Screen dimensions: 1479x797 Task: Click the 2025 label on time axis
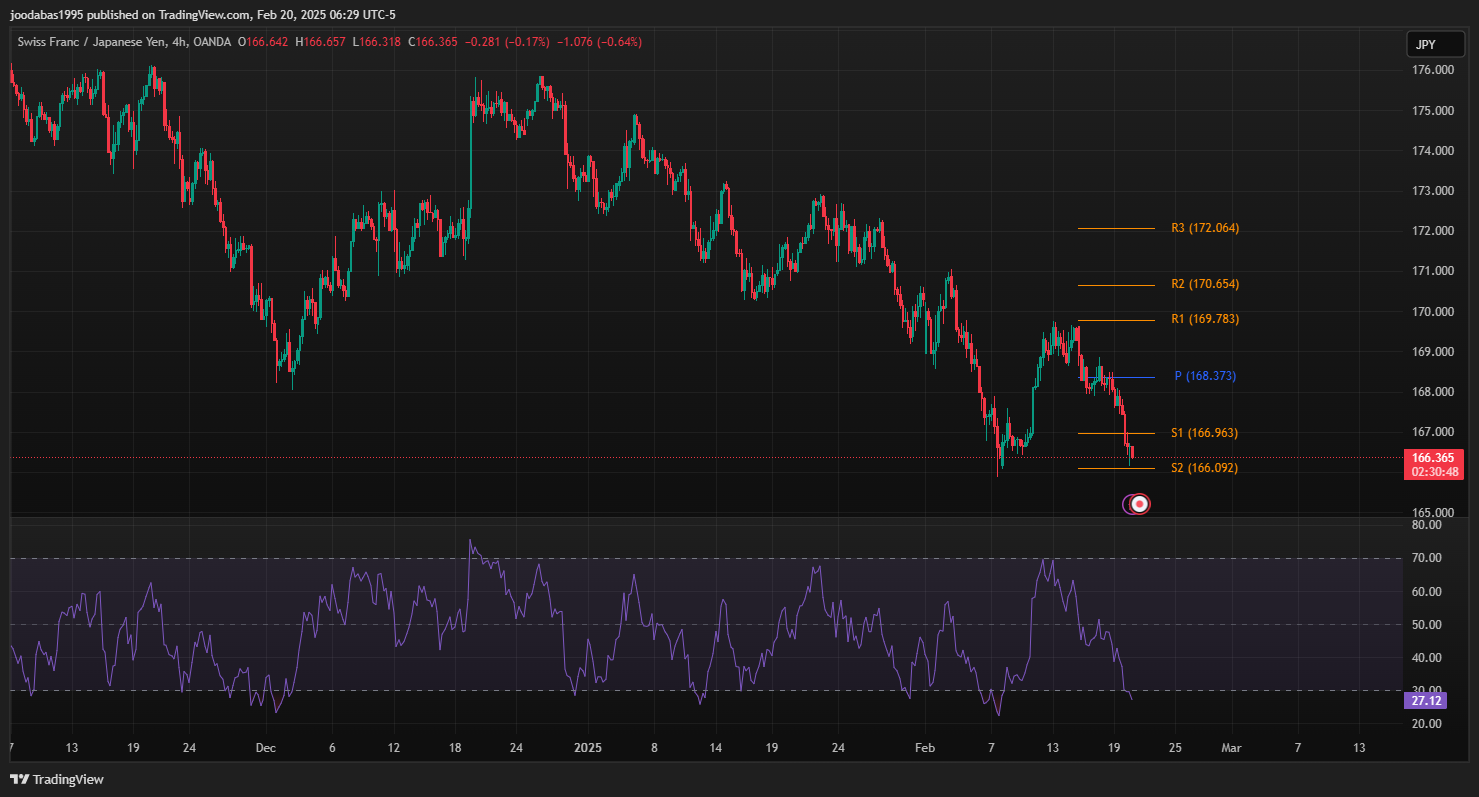click(x=588, y=747)
